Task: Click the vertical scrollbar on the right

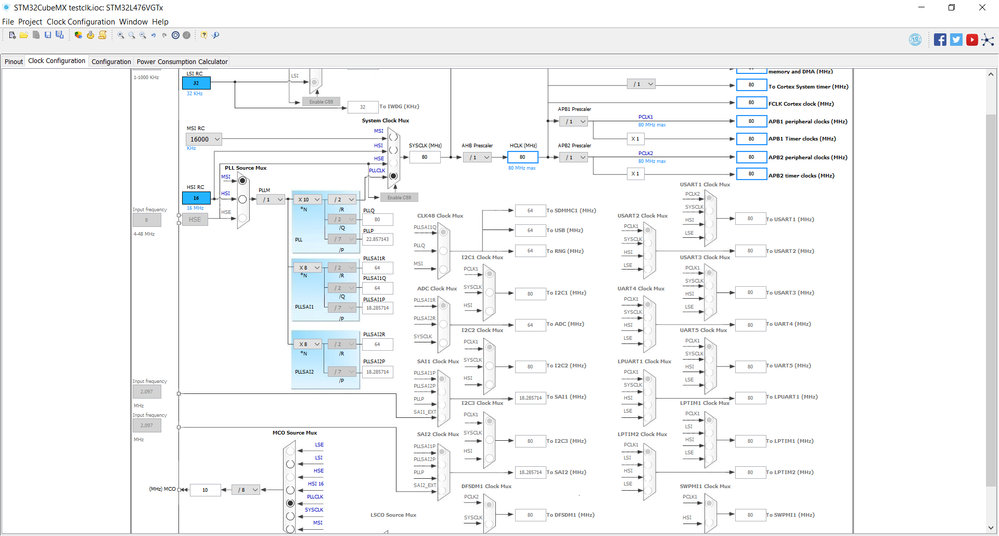Action: point(991,300)
